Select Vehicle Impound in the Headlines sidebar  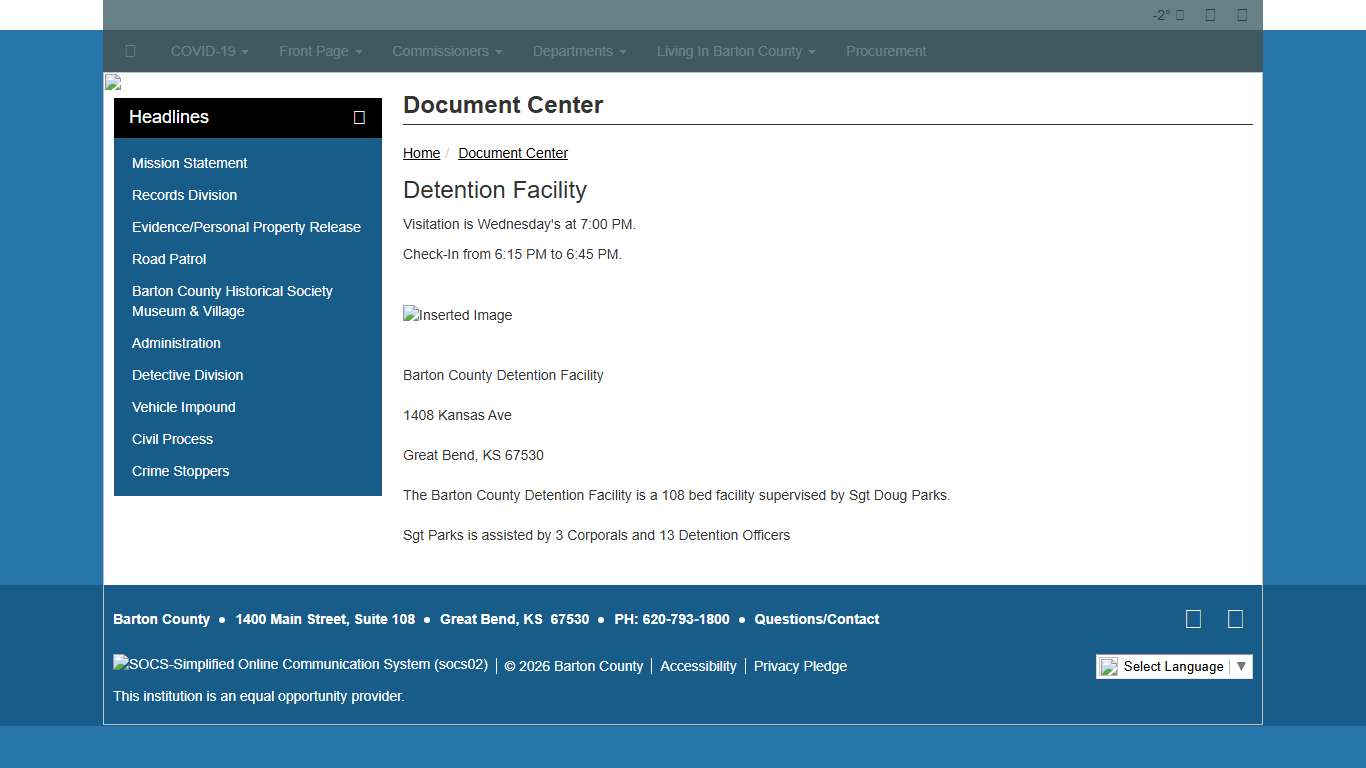point(183,407)
